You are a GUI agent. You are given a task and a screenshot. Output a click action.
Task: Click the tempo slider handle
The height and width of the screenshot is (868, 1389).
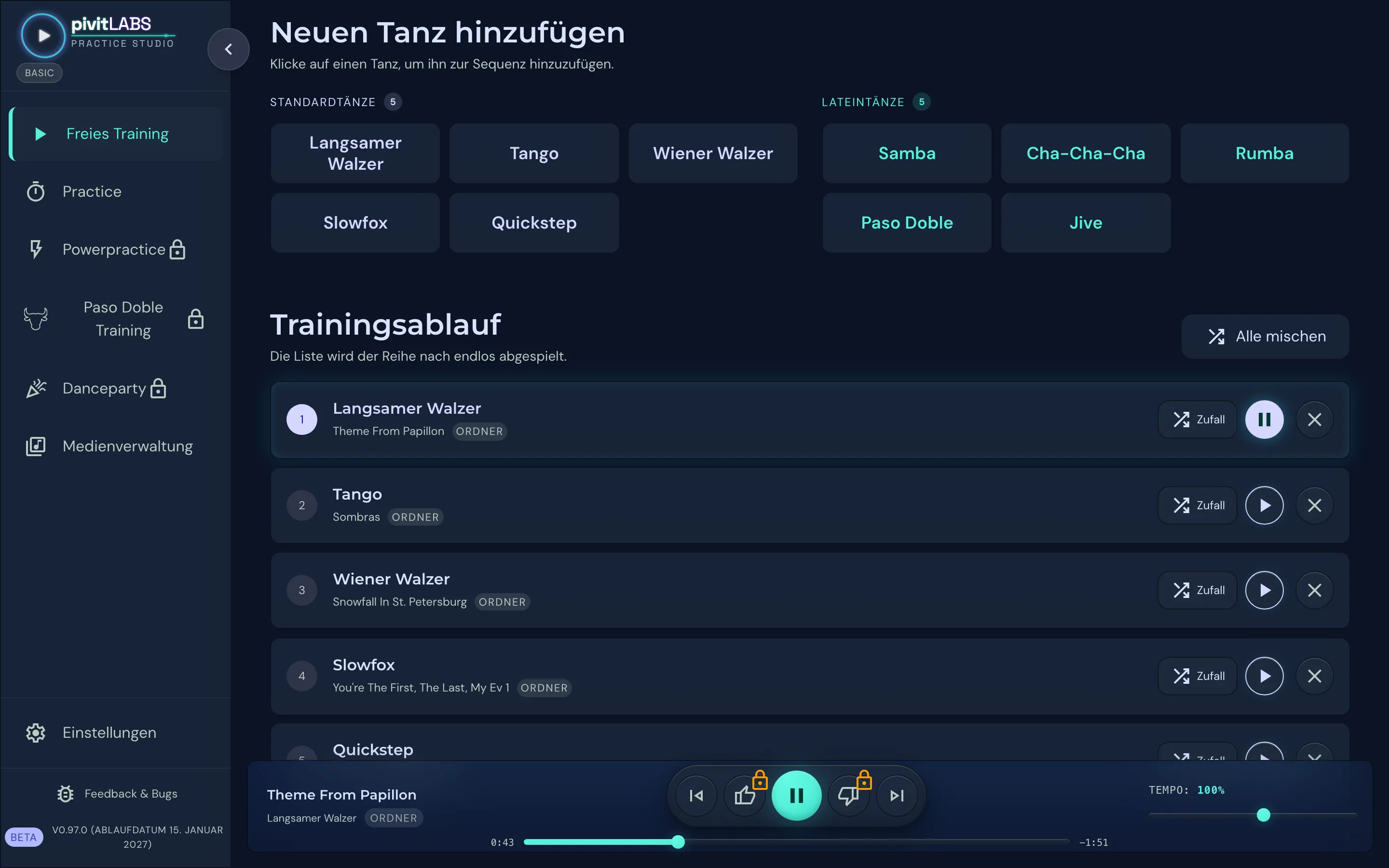(x=1263, y=814)
